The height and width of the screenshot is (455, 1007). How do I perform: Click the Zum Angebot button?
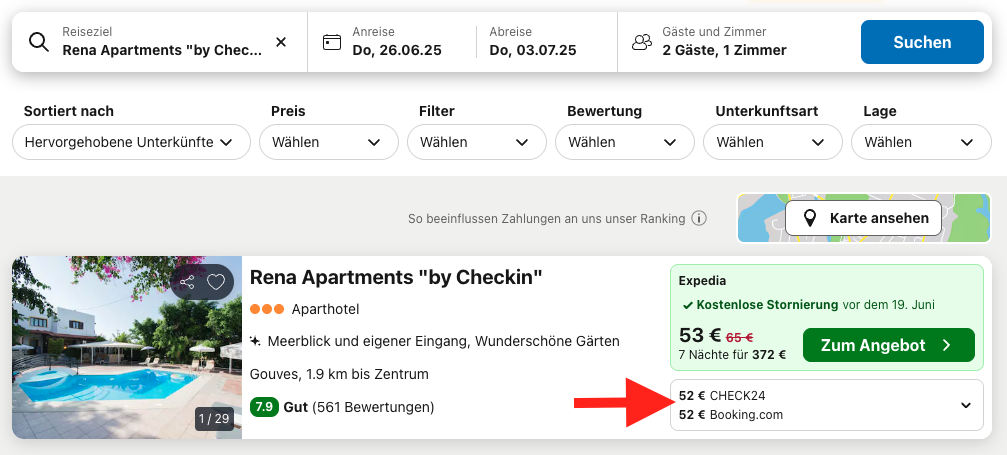[x=888, y=345]
